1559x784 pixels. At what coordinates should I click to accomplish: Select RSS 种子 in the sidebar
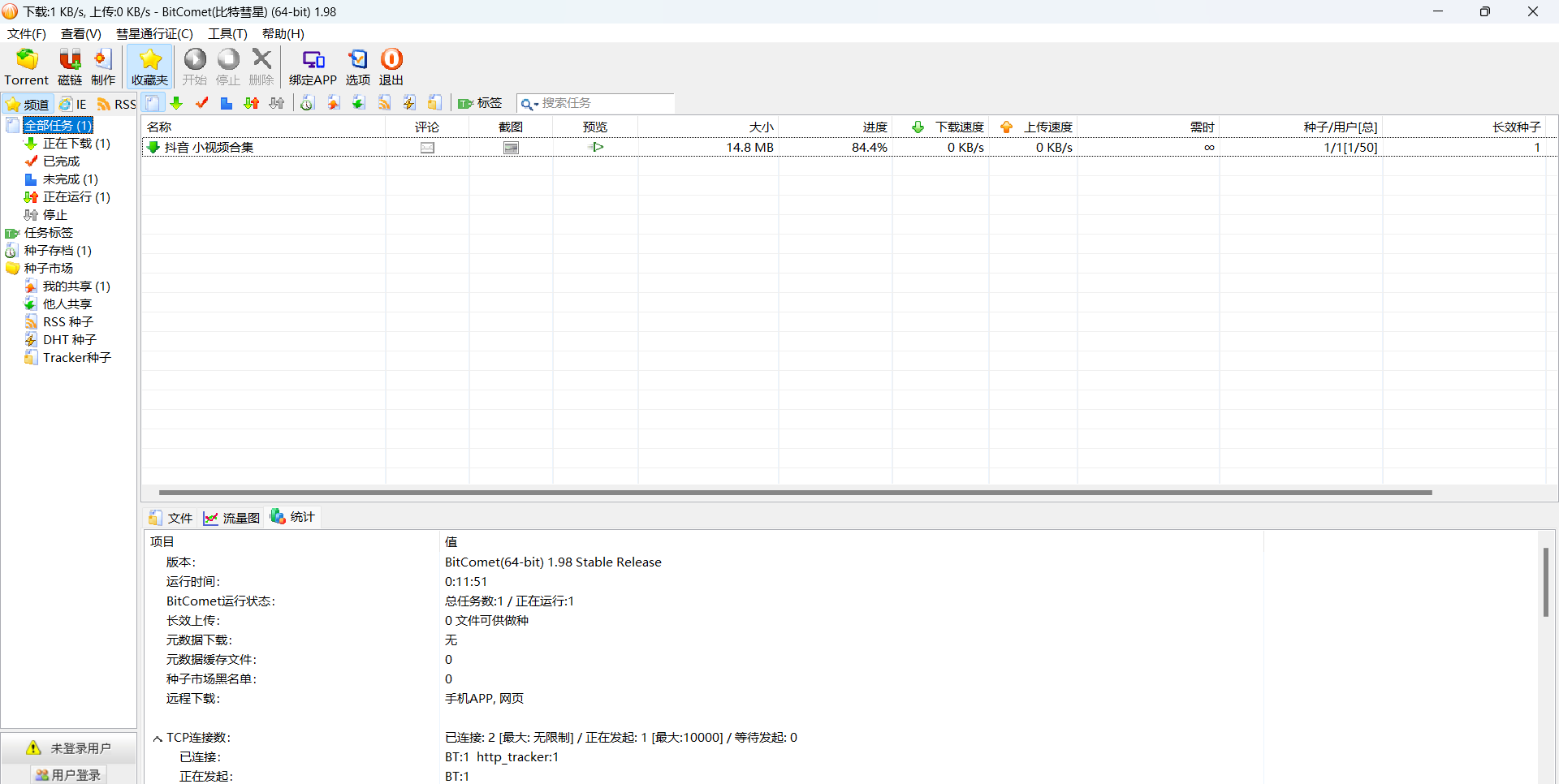(68, 321)
